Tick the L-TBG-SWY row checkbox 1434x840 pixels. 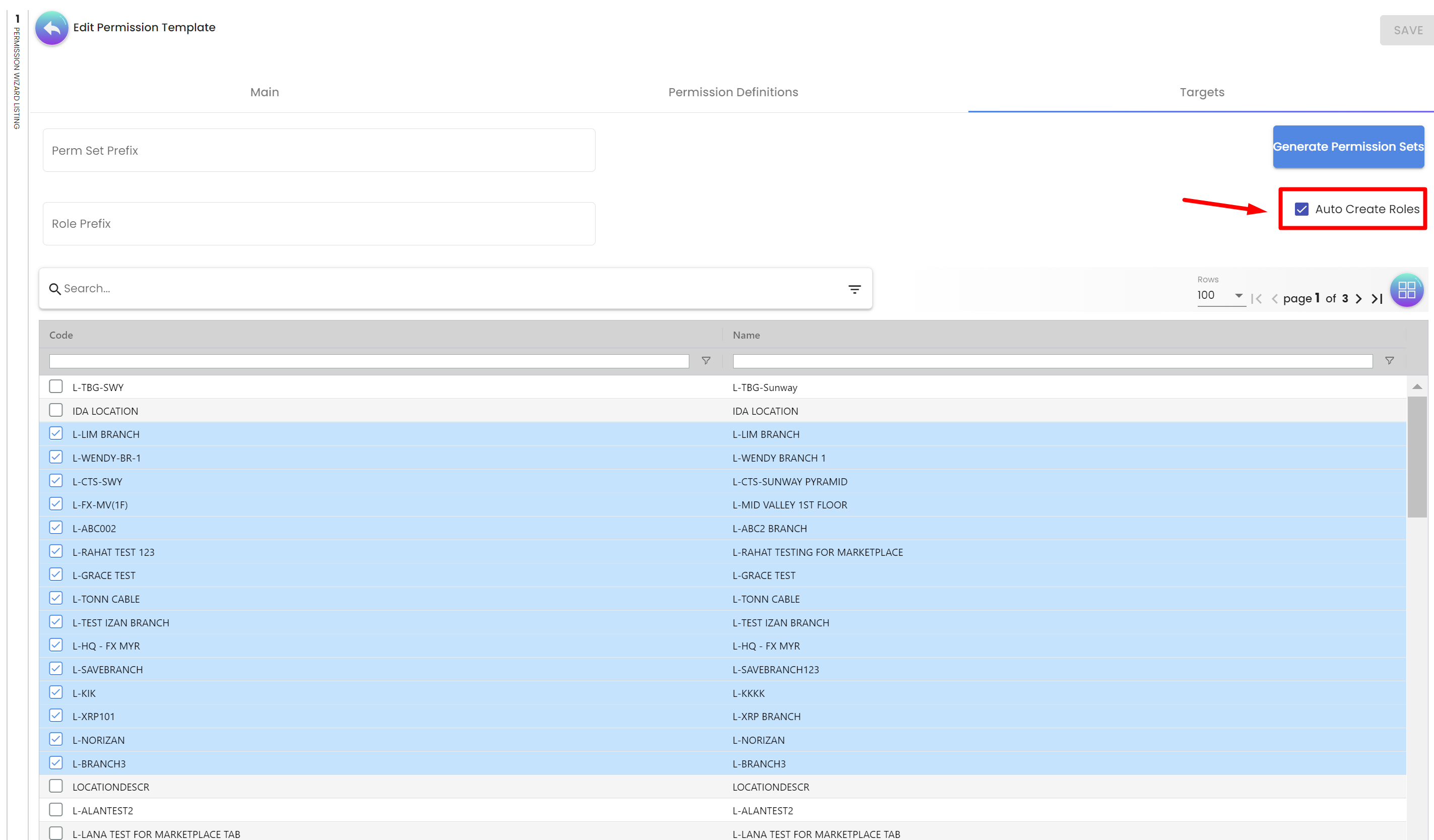pyautogui.click(x=56, y=386)
